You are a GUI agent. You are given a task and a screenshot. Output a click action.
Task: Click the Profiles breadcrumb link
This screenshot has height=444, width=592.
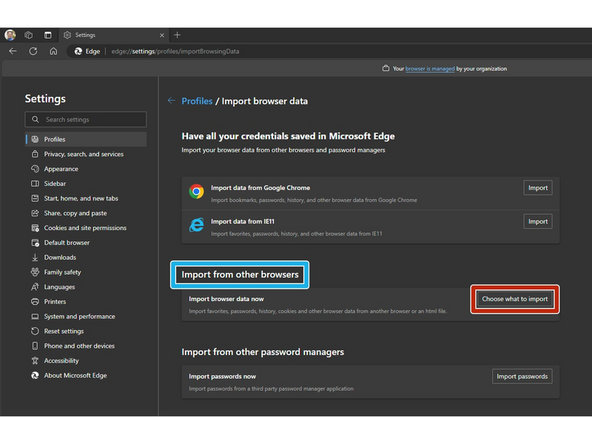(x=197, y=101)
